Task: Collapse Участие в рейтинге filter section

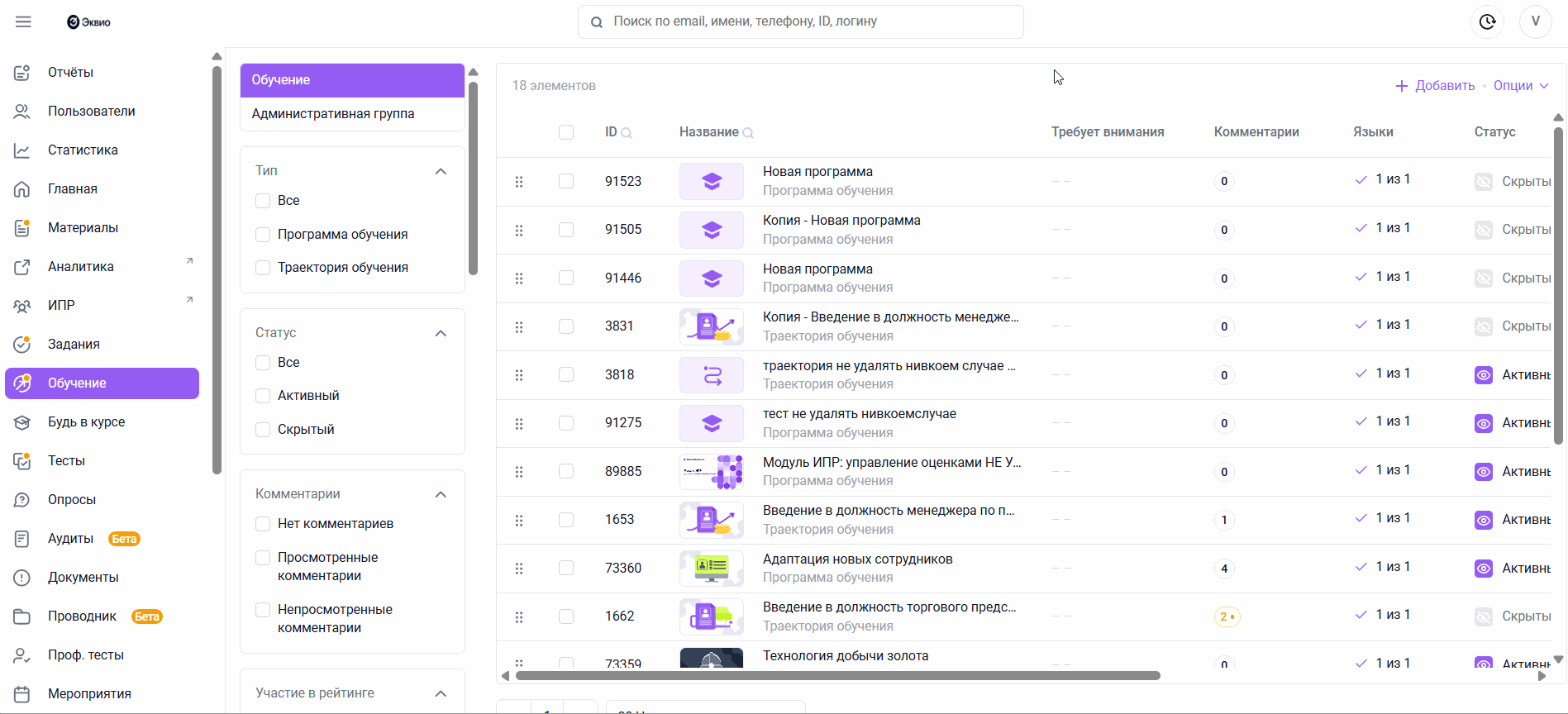Action: 441,693
